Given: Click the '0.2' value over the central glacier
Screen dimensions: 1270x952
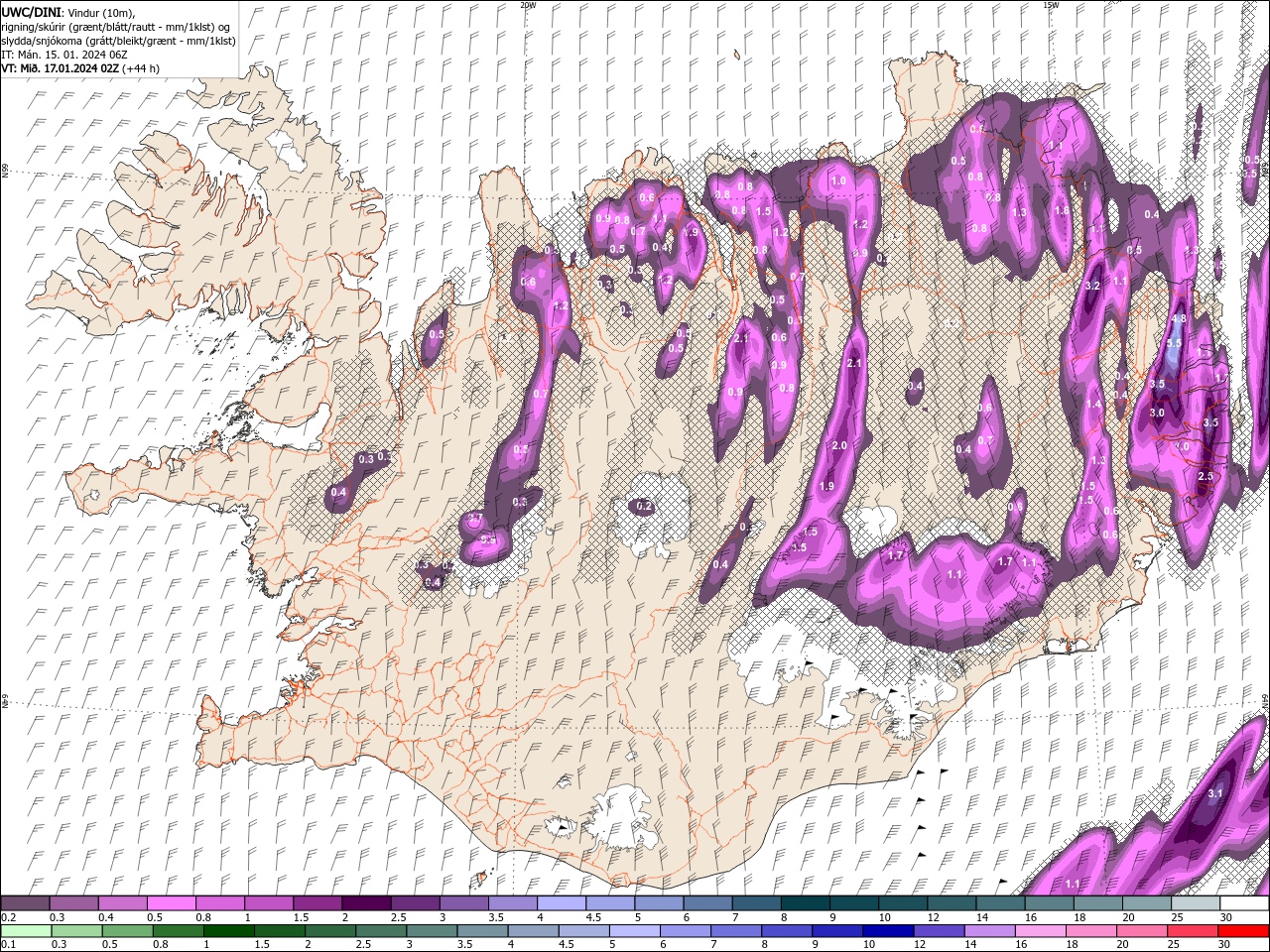Looking at the screenshot, I should pyautogui.click(x=644, y=507).
